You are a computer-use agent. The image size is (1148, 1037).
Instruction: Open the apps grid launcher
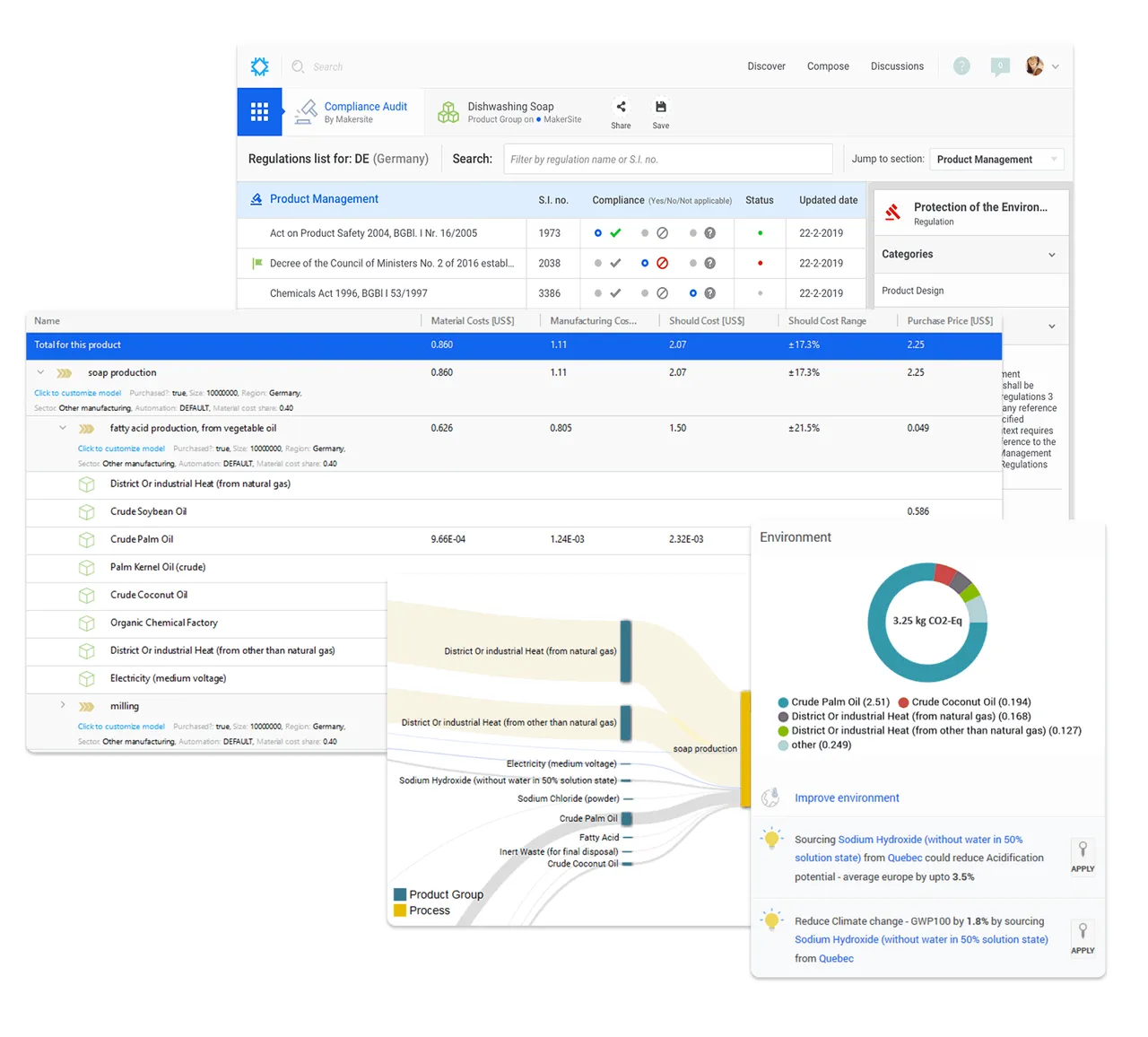pyautogui.click(x=260, y=112)
